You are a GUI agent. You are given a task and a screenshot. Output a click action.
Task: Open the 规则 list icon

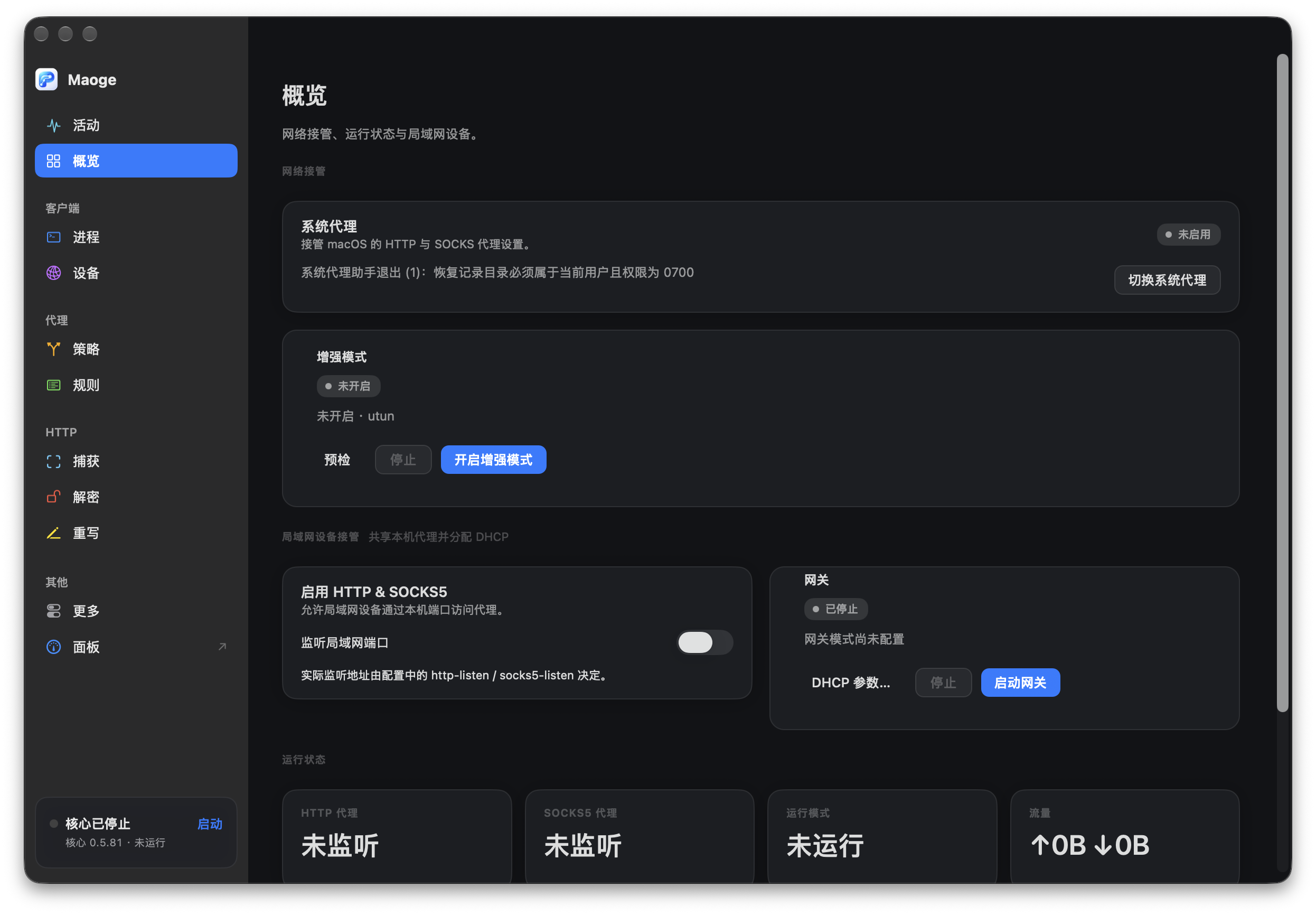point(53,385)
